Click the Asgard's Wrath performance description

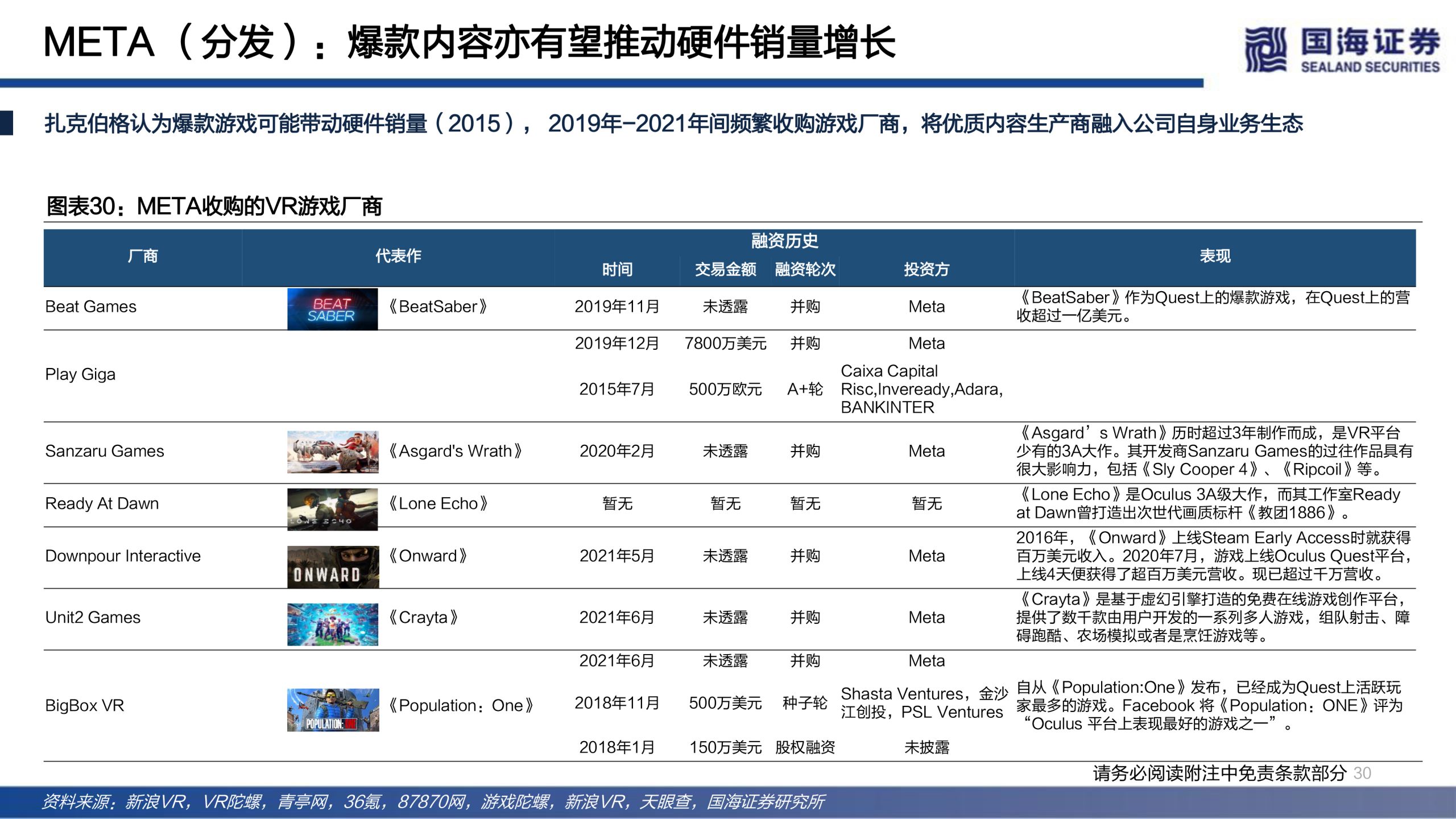pos(1214,451)
